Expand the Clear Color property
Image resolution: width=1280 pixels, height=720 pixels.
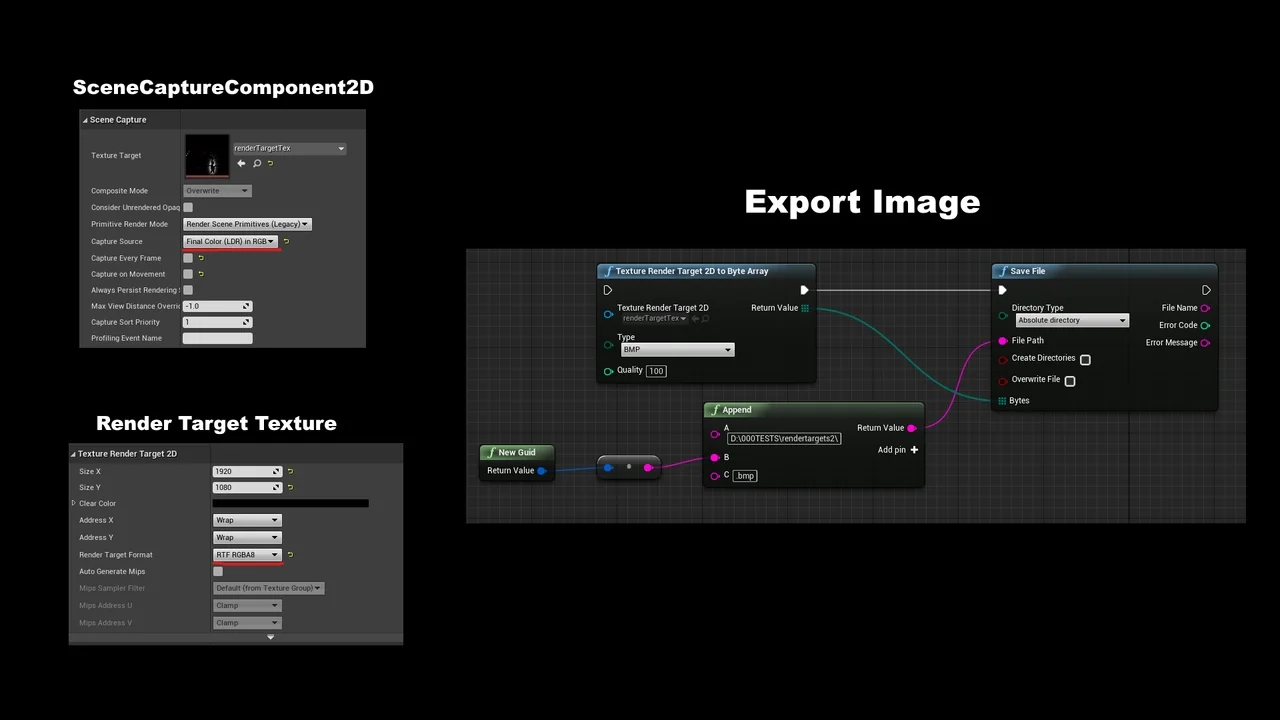point(73,503)
